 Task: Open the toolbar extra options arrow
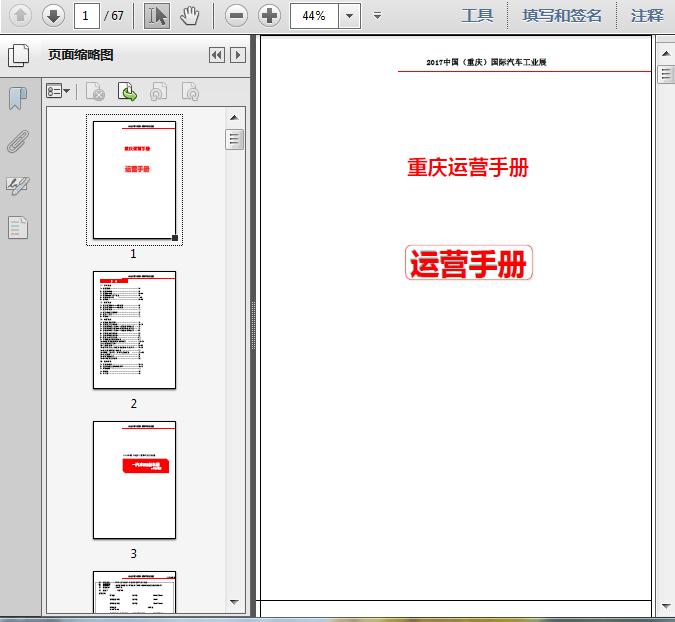[377, 16]
